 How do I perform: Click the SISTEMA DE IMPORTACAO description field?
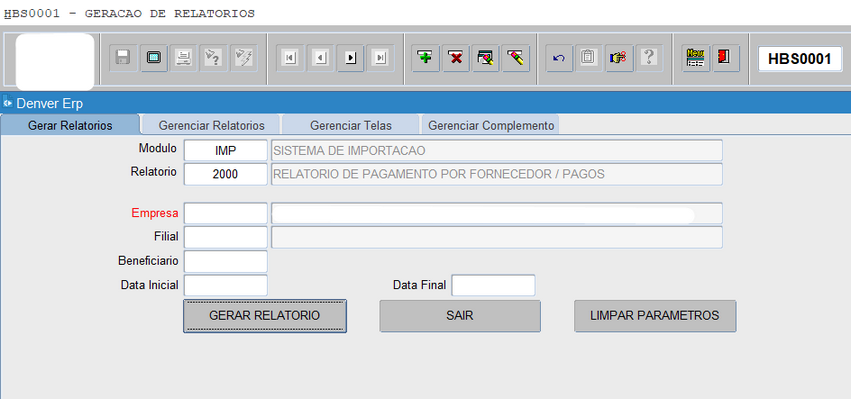pyautogui.click(x=497, y=150)
